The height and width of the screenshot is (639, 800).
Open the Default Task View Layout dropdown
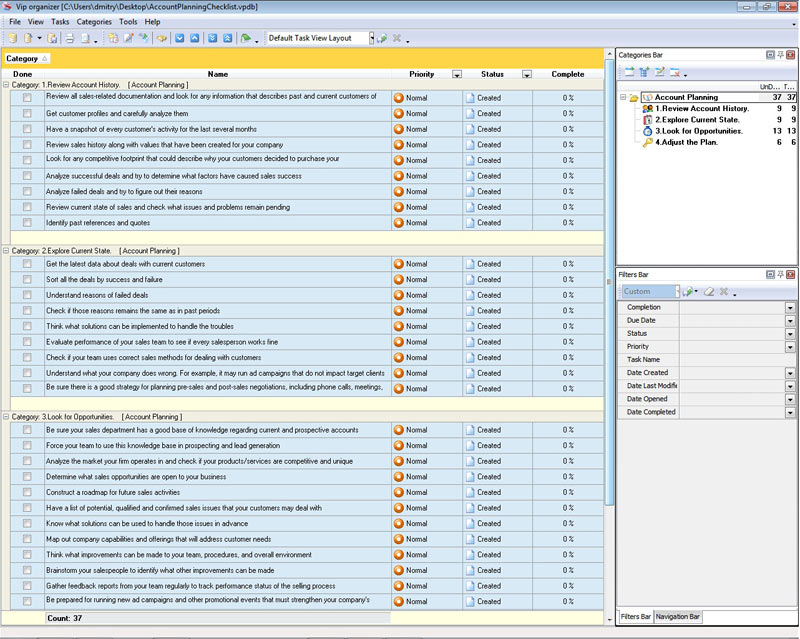(371, 38)
